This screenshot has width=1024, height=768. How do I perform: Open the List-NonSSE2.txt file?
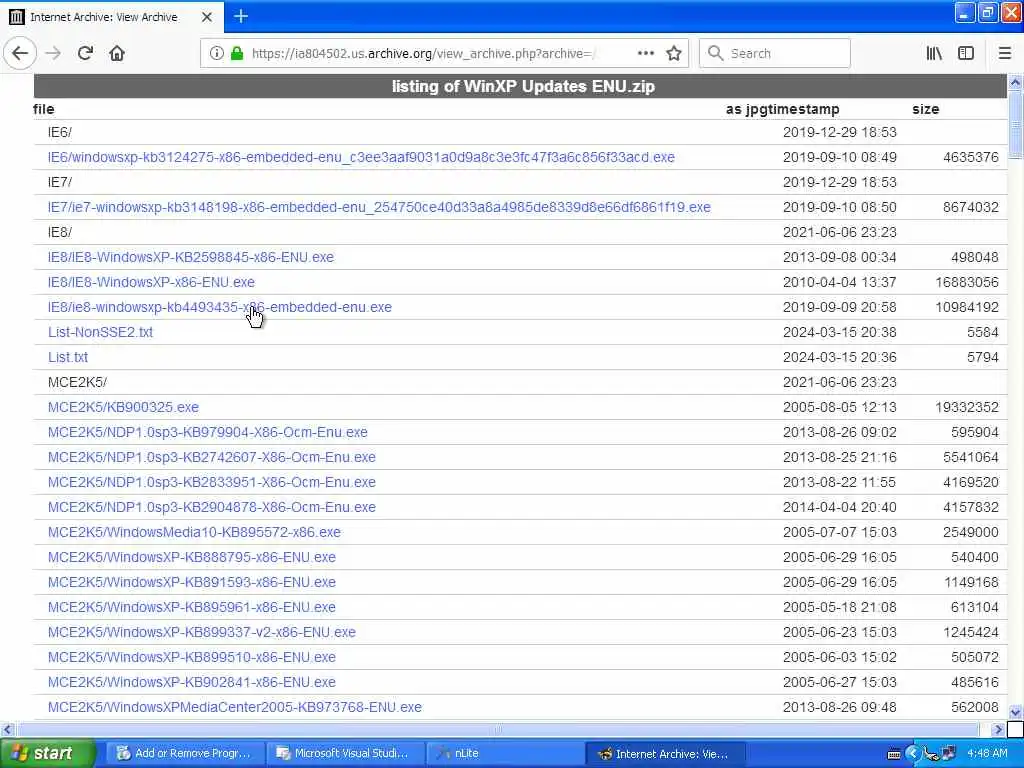[x=100, y=332]
